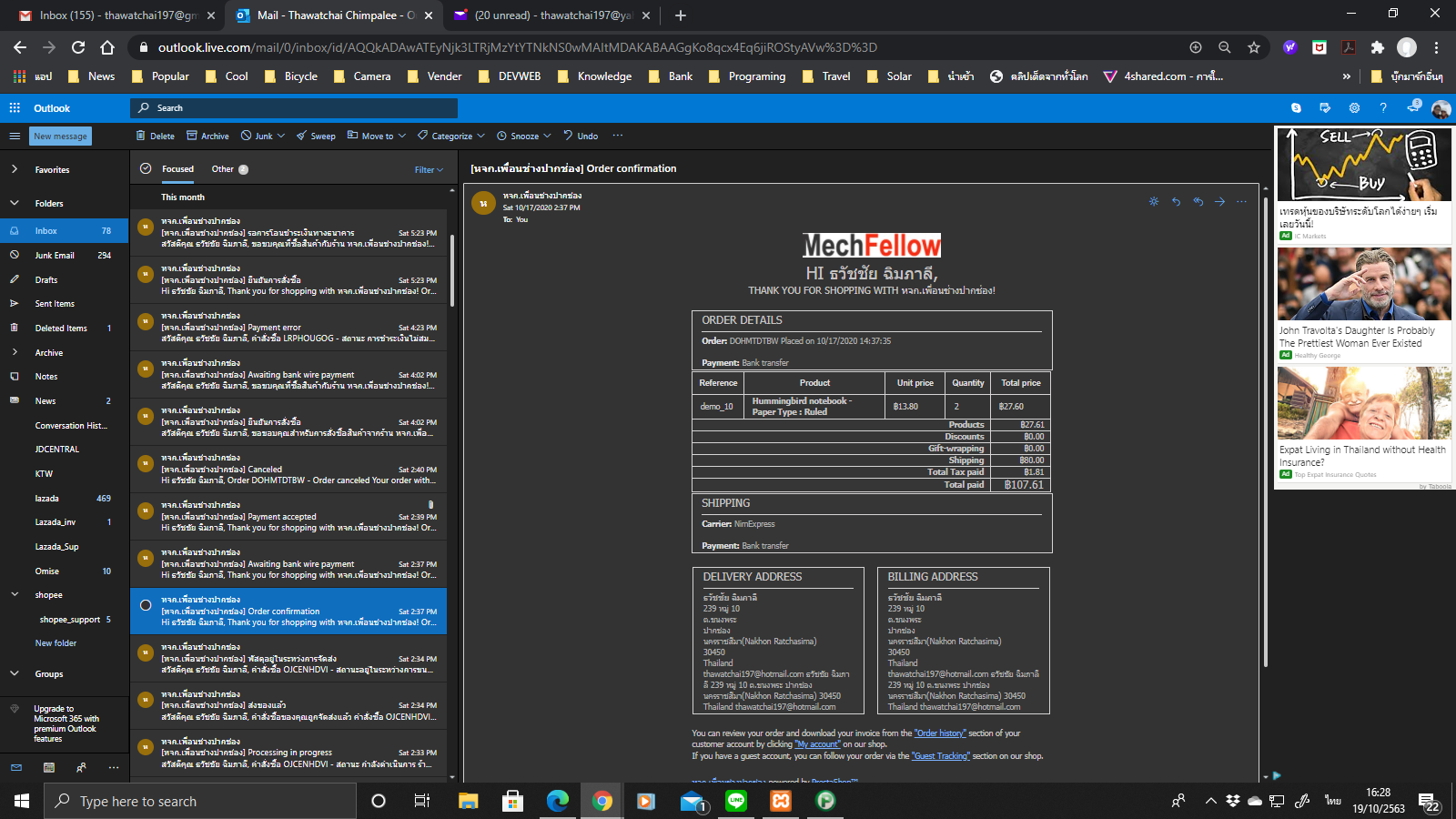Click Upgrade to Microsoft 365 promotion
Viewport: 1456px width, 819px height.
point(65,723)
